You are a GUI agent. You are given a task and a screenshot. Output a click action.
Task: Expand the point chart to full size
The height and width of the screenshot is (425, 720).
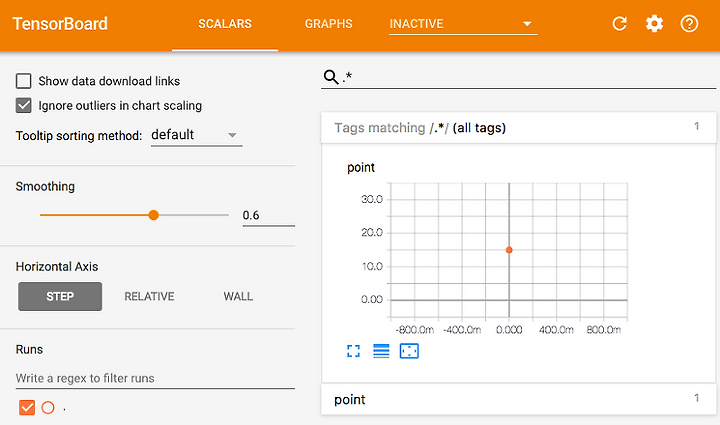353,351
